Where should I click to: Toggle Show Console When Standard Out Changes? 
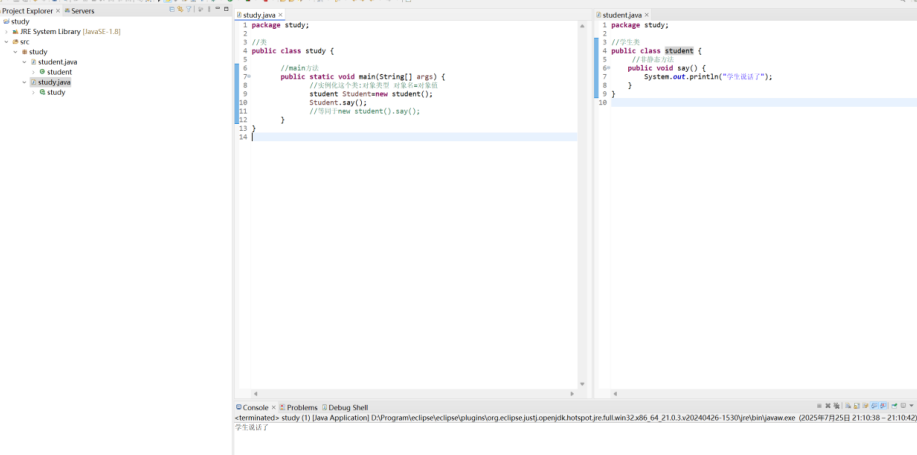click(x=874, y=405)
